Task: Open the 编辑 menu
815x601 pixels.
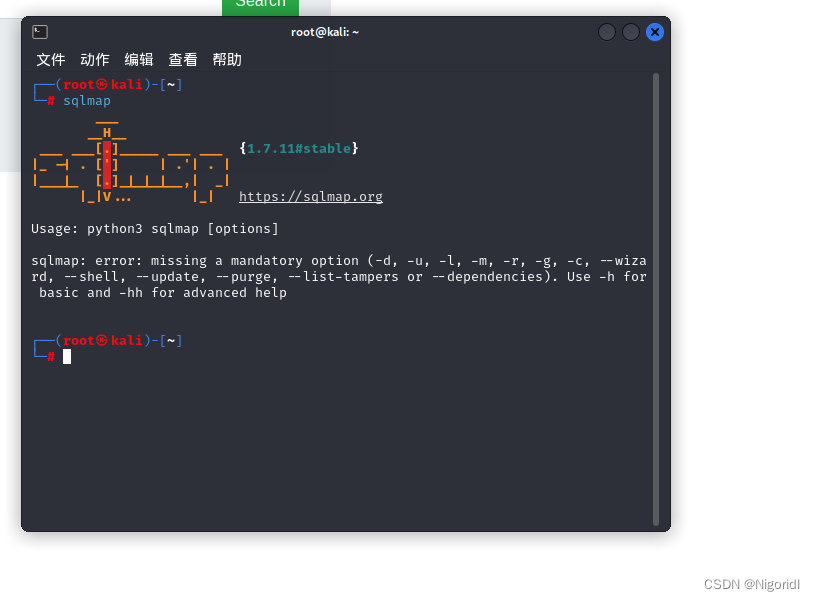Action: [139, 60]
